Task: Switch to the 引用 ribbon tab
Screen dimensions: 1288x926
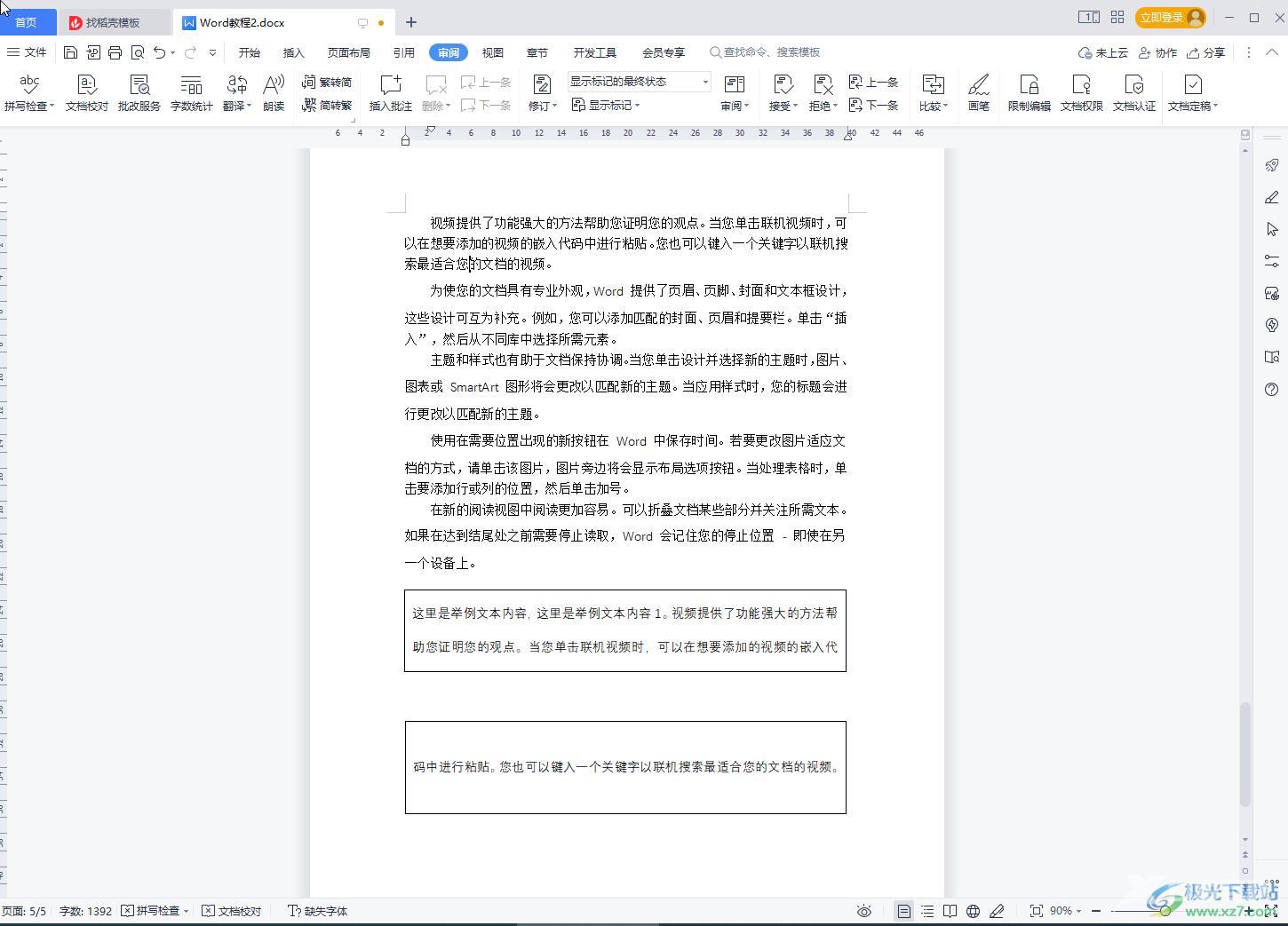Action: coord(404,52)
